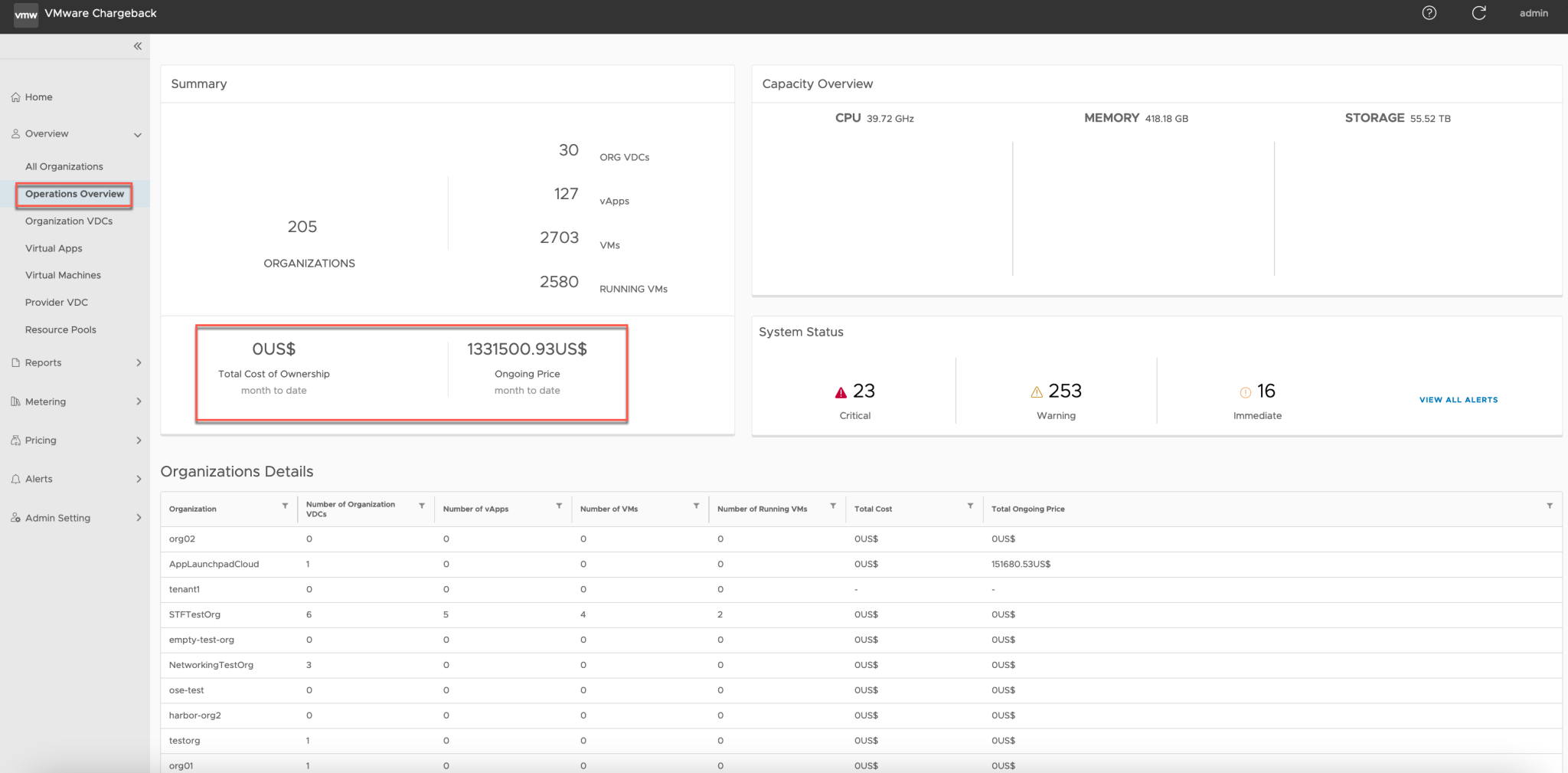Open the Virtual Machines page

(x=63, y=274)
